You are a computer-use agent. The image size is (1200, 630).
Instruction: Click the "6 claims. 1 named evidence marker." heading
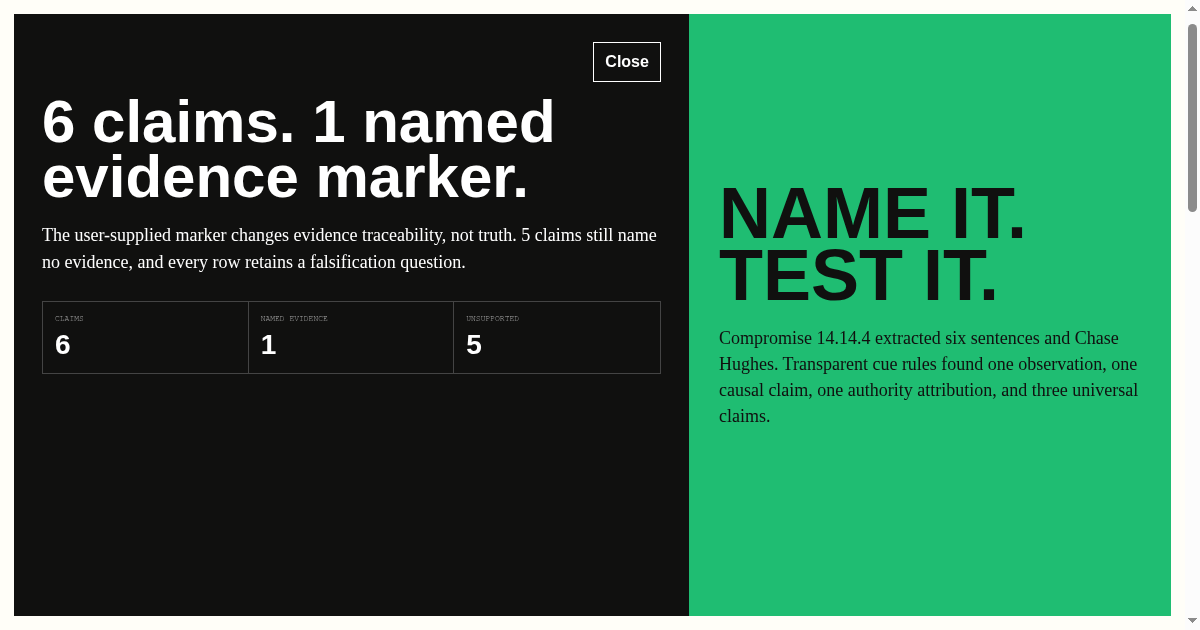pos(298,149)
